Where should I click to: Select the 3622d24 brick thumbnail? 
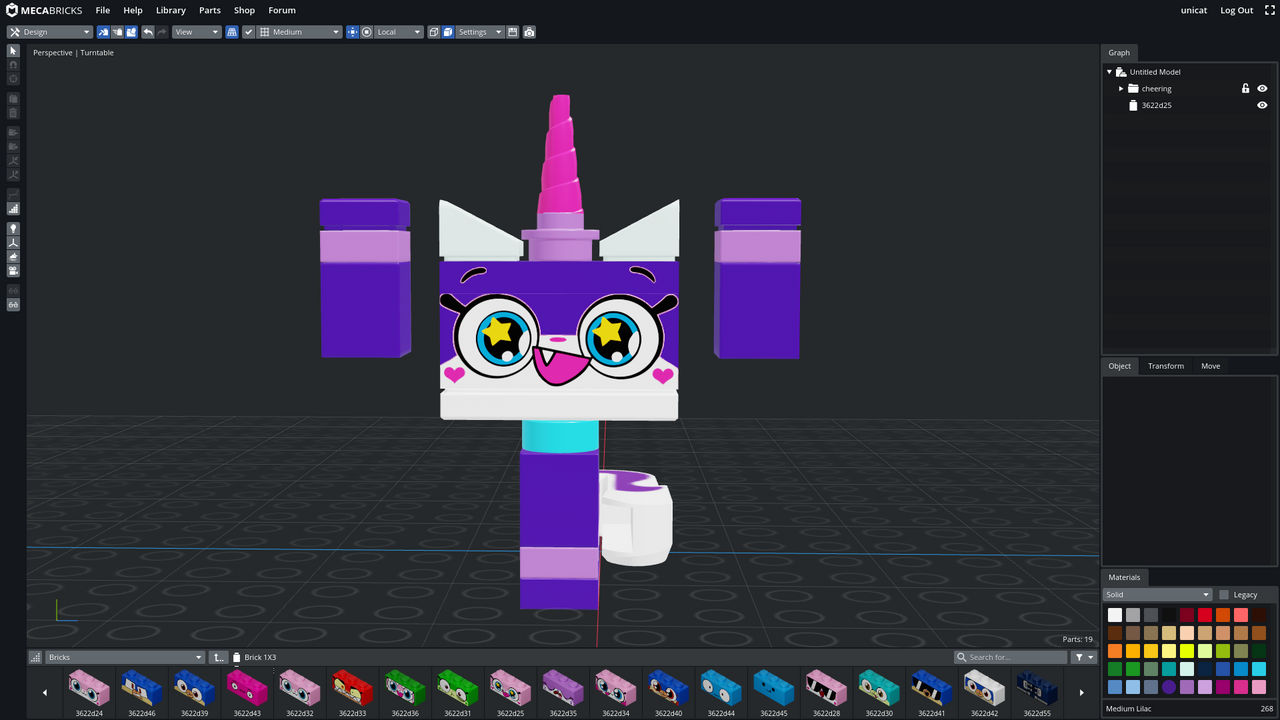[x=89, y=691]
